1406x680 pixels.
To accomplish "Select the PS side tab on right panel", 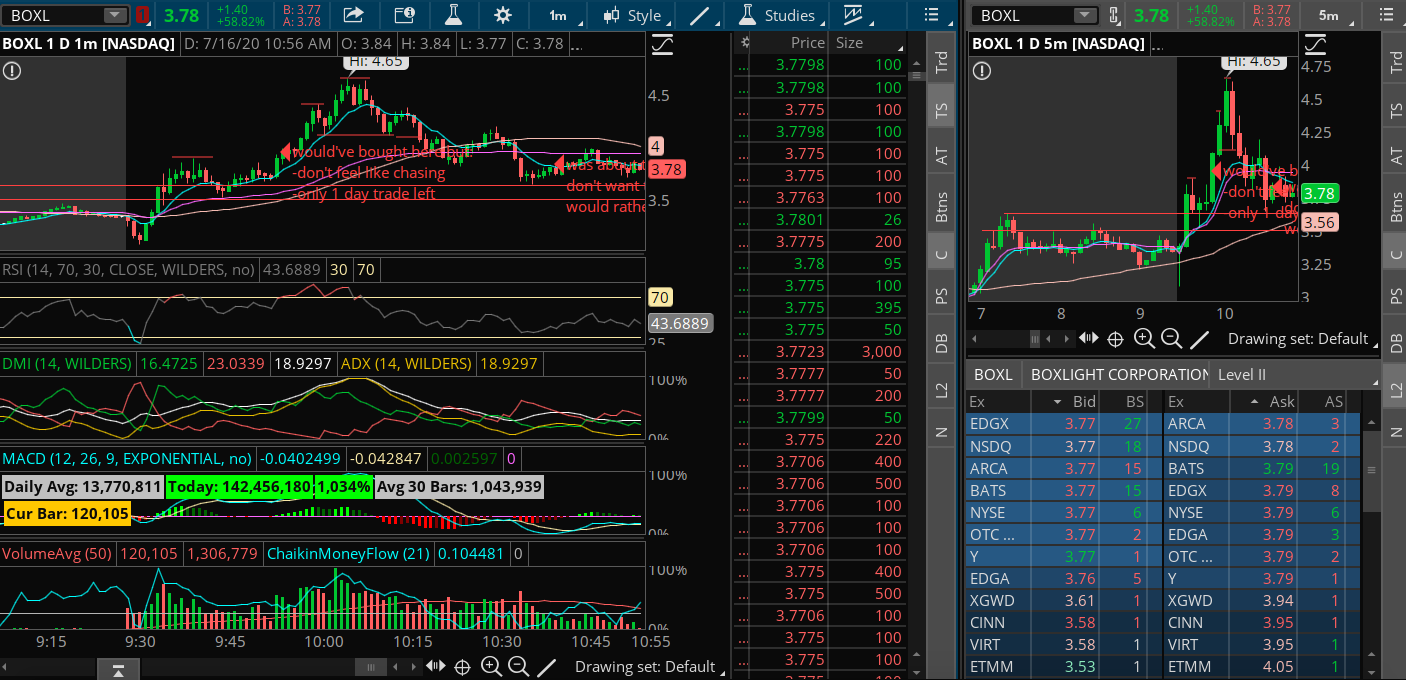I will point(1396,295).
